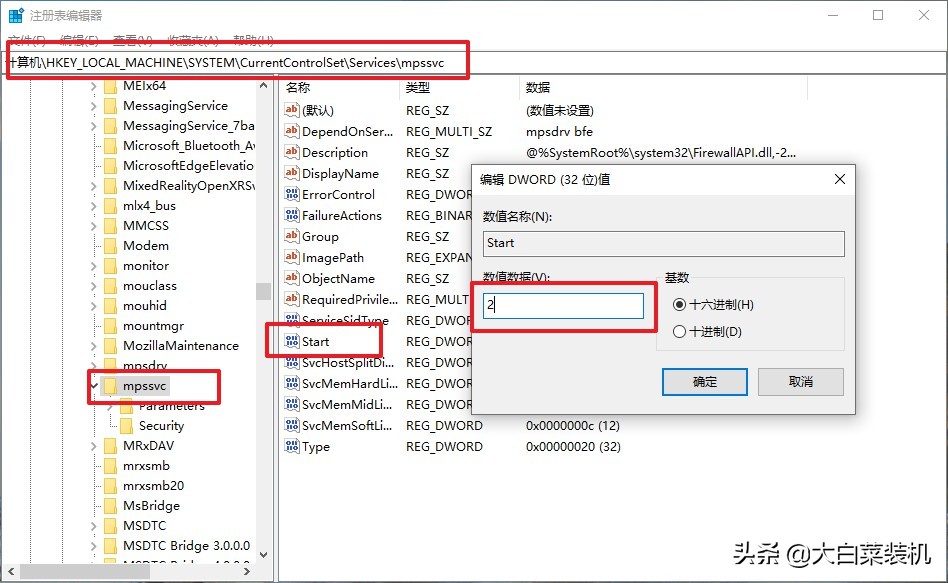Click the icon next to ImagePath value
The height and width of the screenshot is (583, 948).
(x=293, y=257)
